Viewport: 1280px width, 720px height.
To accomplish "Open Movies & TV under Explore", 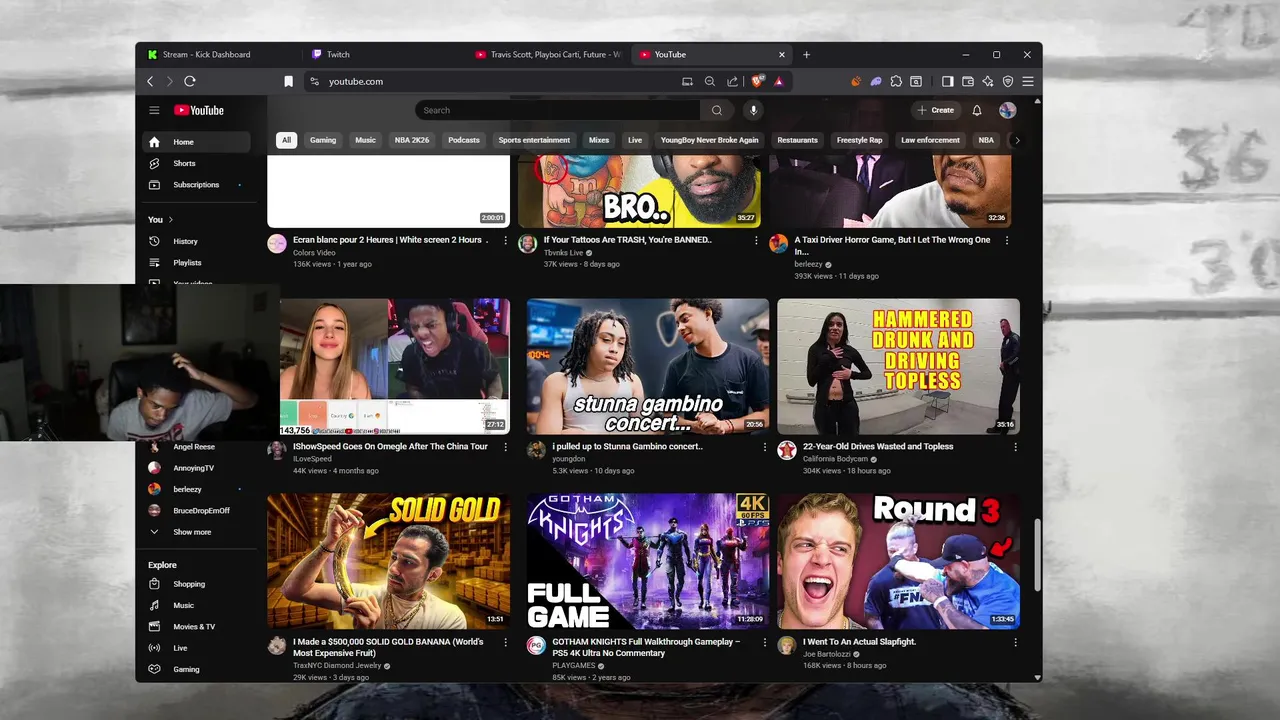I will (x=195, y=627).
